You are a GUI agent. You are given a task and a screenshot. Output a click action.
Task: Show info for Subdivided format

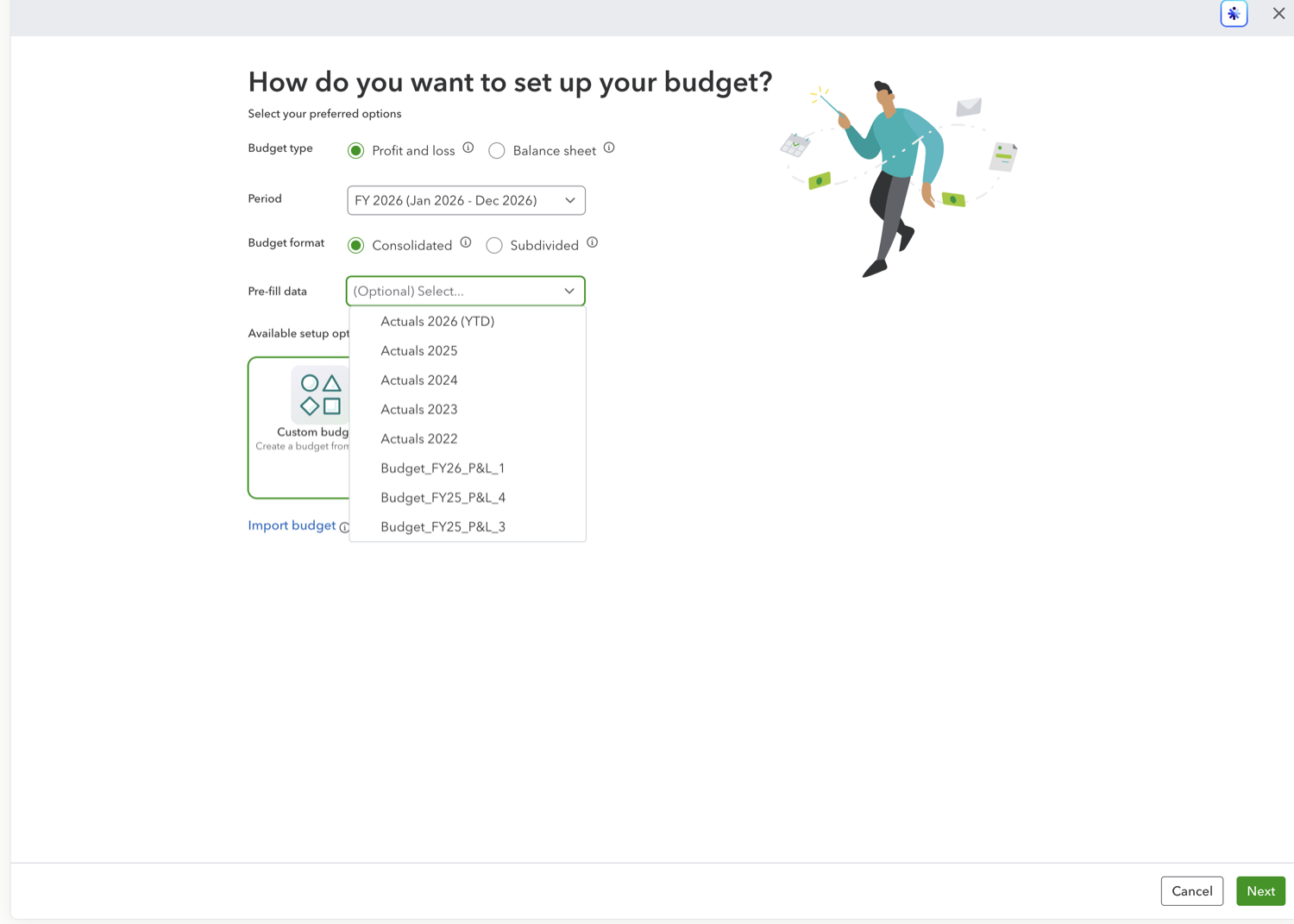[593, 242]
